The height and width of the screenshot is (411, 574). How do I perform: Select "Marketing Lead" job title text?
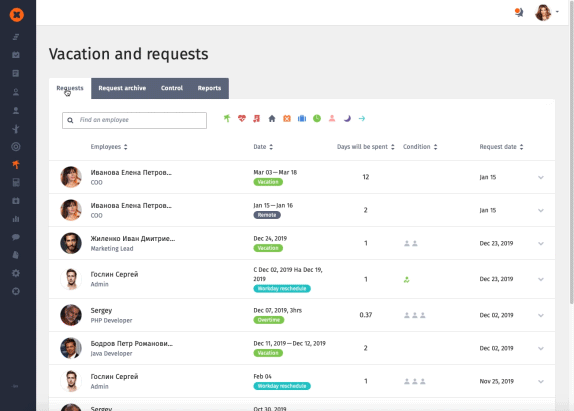point(112,249)
